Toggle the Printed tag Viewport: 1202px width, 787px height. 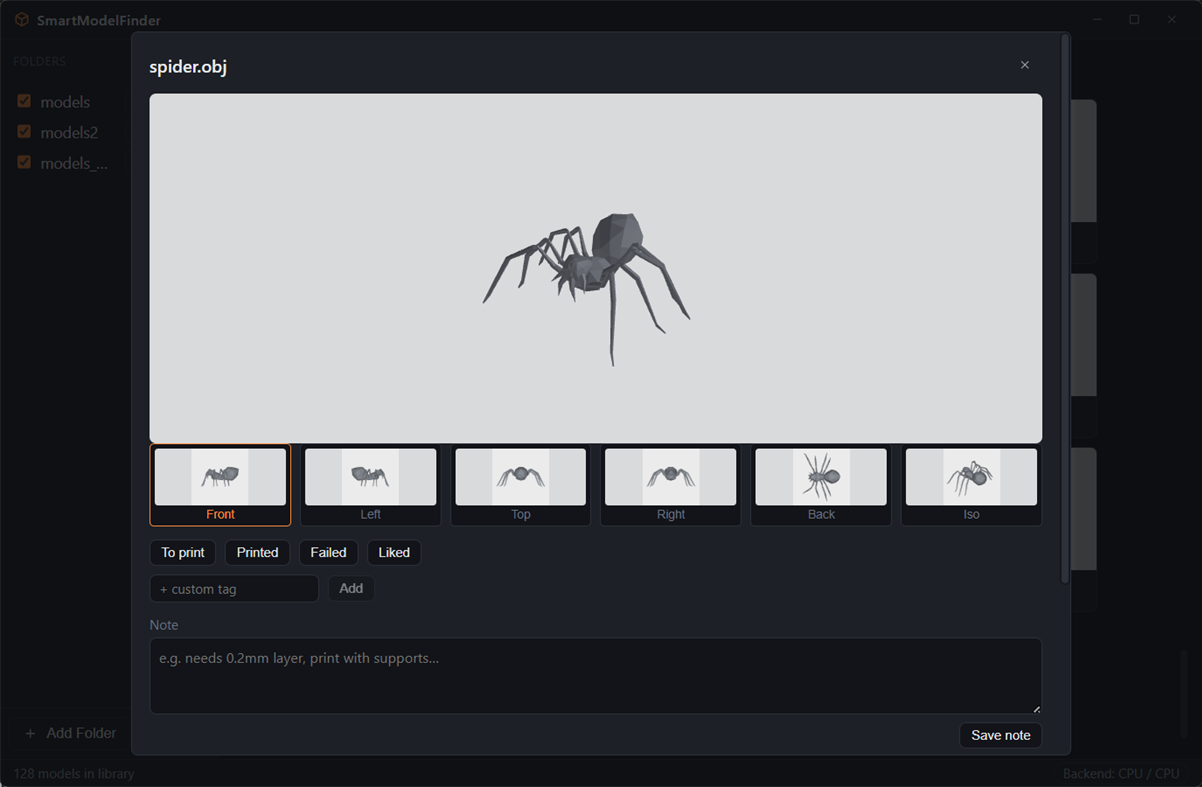click(258, 552)
